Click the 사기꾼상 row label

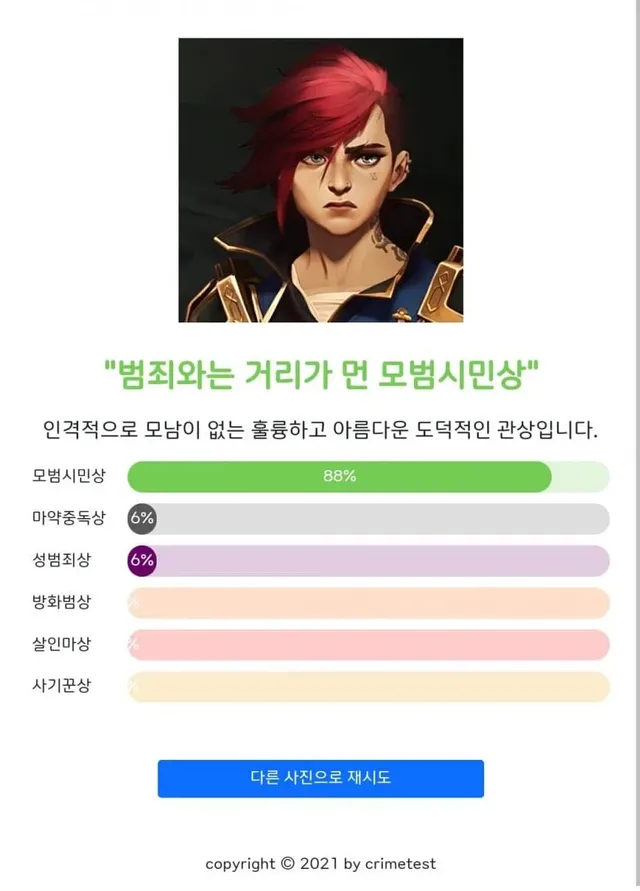click(62, 686)
